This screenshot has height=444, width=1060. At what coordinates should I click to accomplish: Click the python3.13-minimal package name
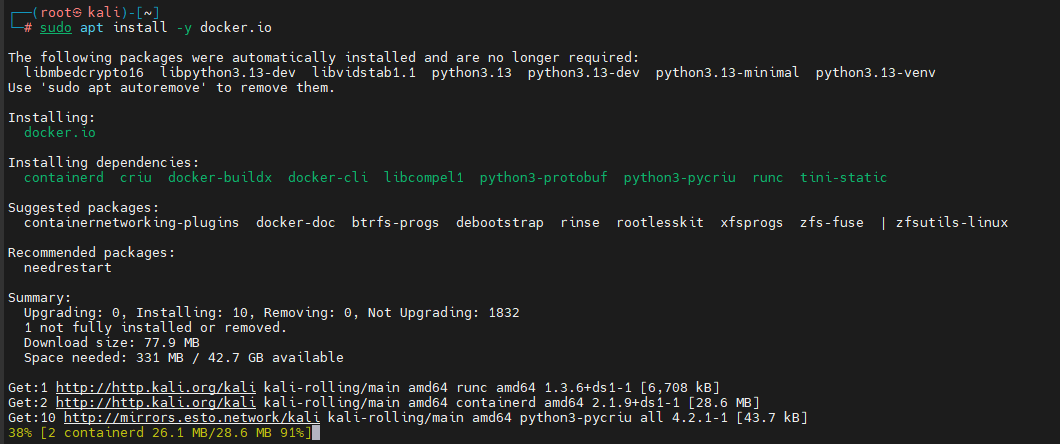coord(727,72)
